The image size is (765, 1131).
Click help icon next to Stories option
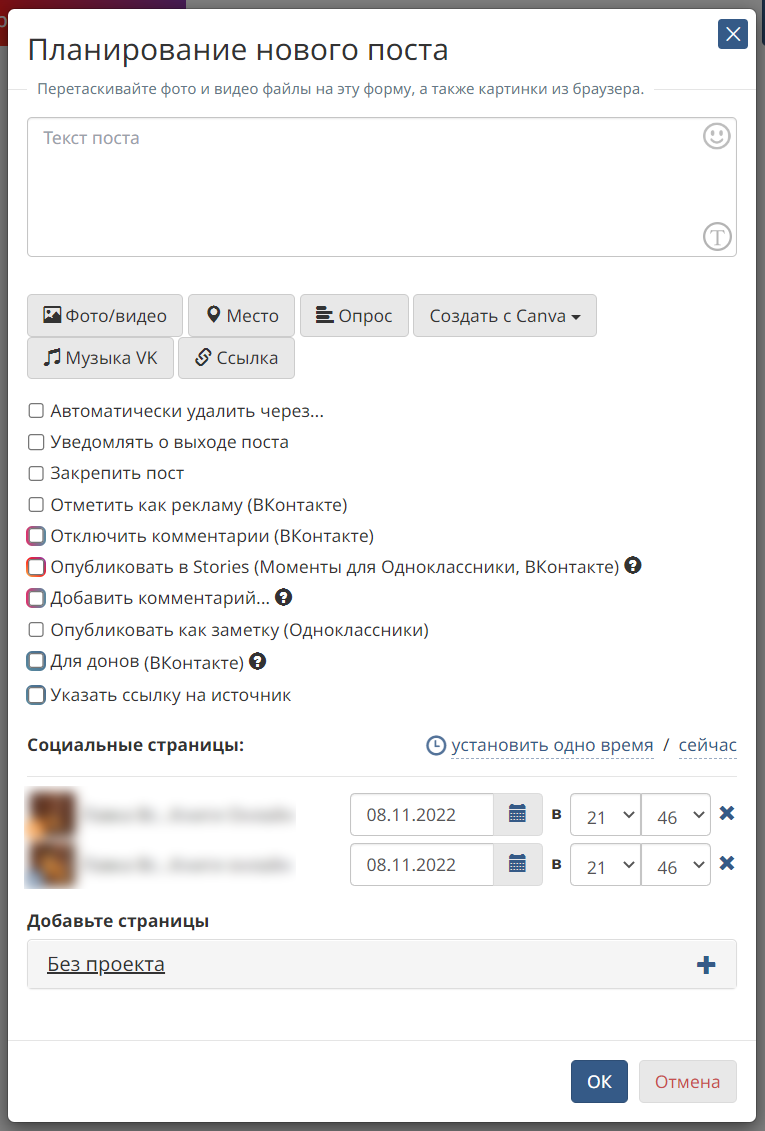632,566
